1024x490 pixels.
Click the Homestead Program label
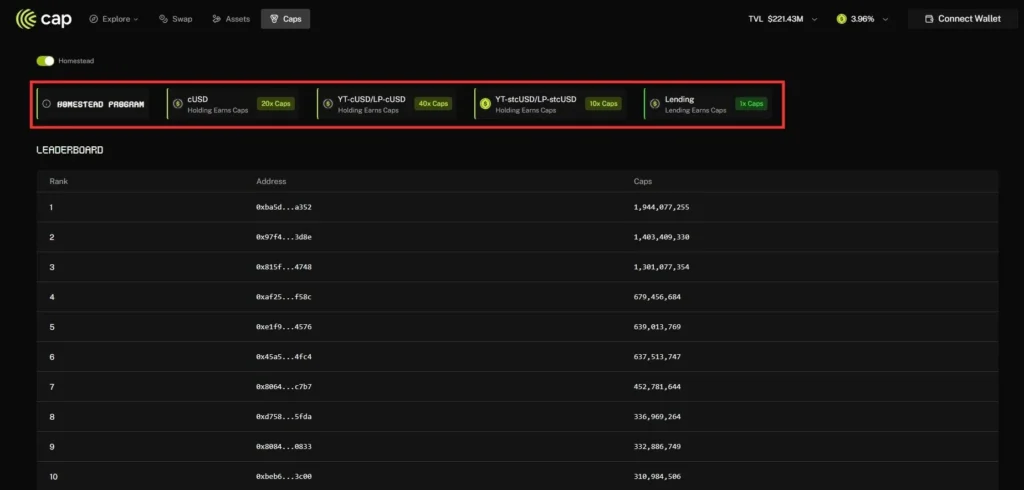pyautogui.click(x=101, y=104)
